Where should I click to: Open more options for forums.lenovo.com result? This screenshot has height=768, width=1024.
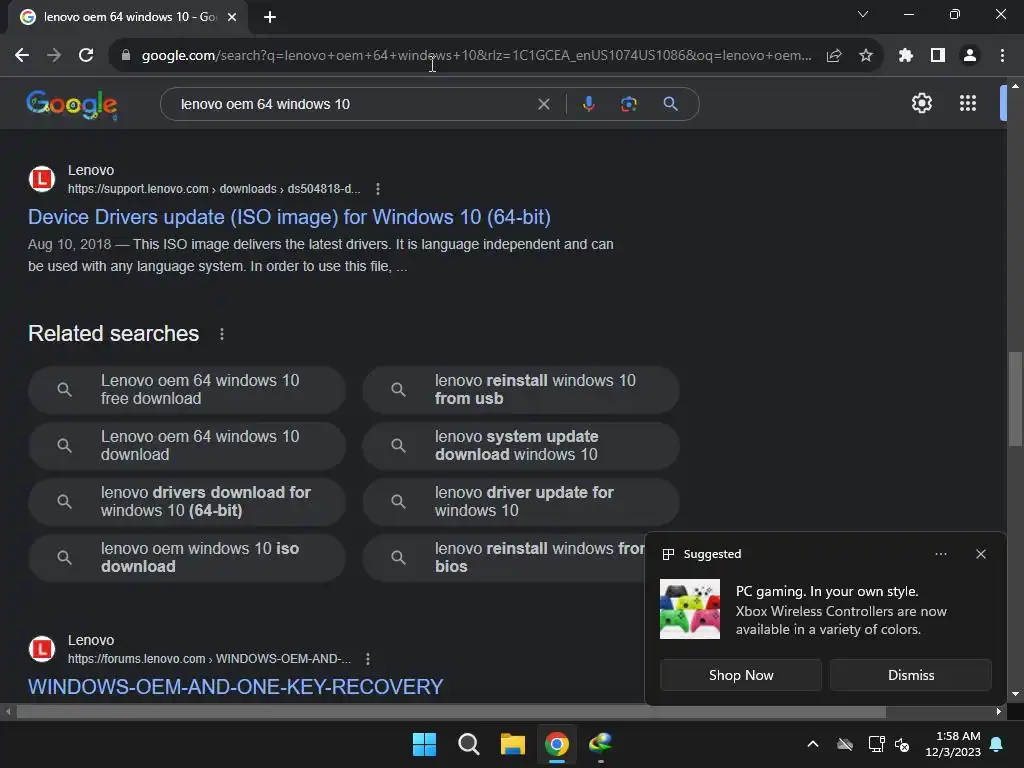(368, 659)
